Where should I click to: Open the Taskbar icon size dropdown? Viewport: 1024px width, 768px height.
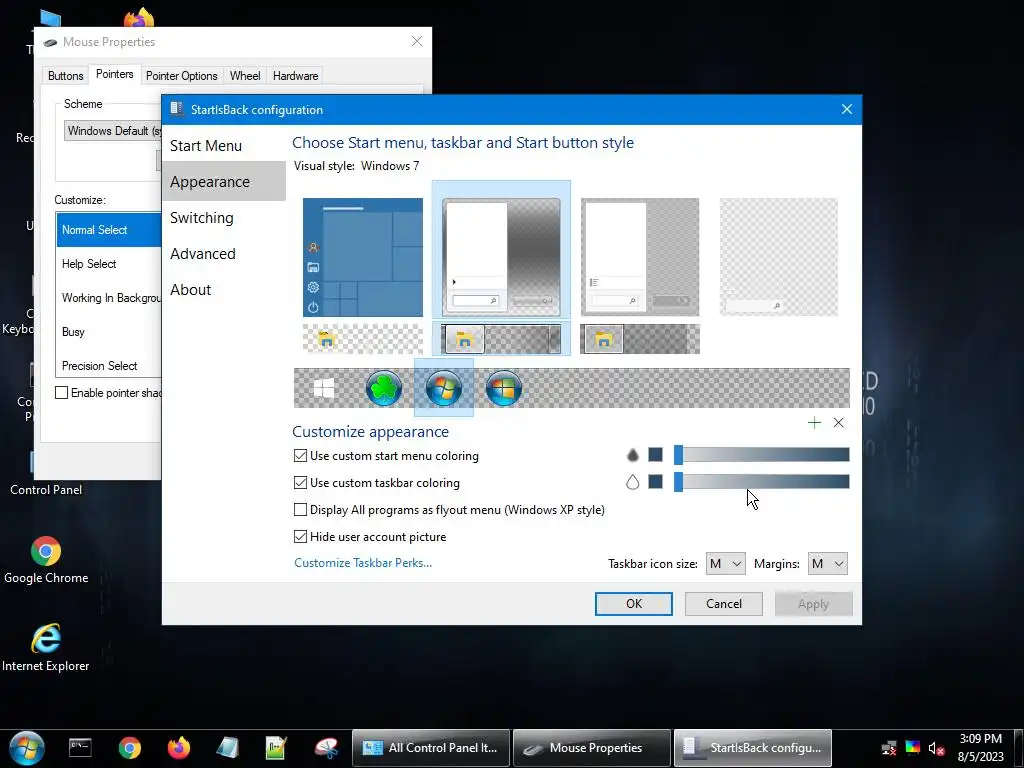725,564
